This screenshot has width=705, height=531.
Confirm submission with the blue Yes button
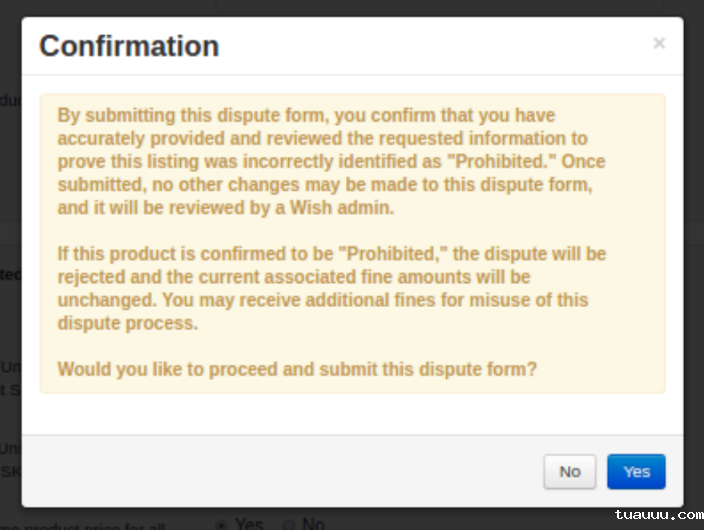click(x=636, y=472)
